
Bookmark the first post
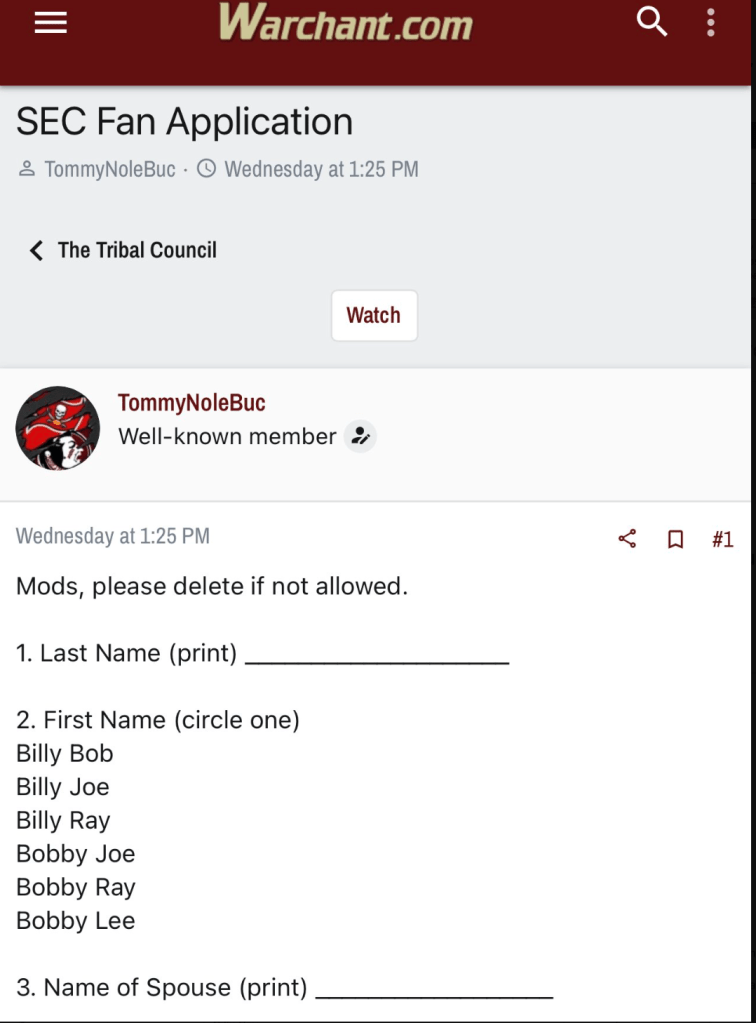click(676, 540)
